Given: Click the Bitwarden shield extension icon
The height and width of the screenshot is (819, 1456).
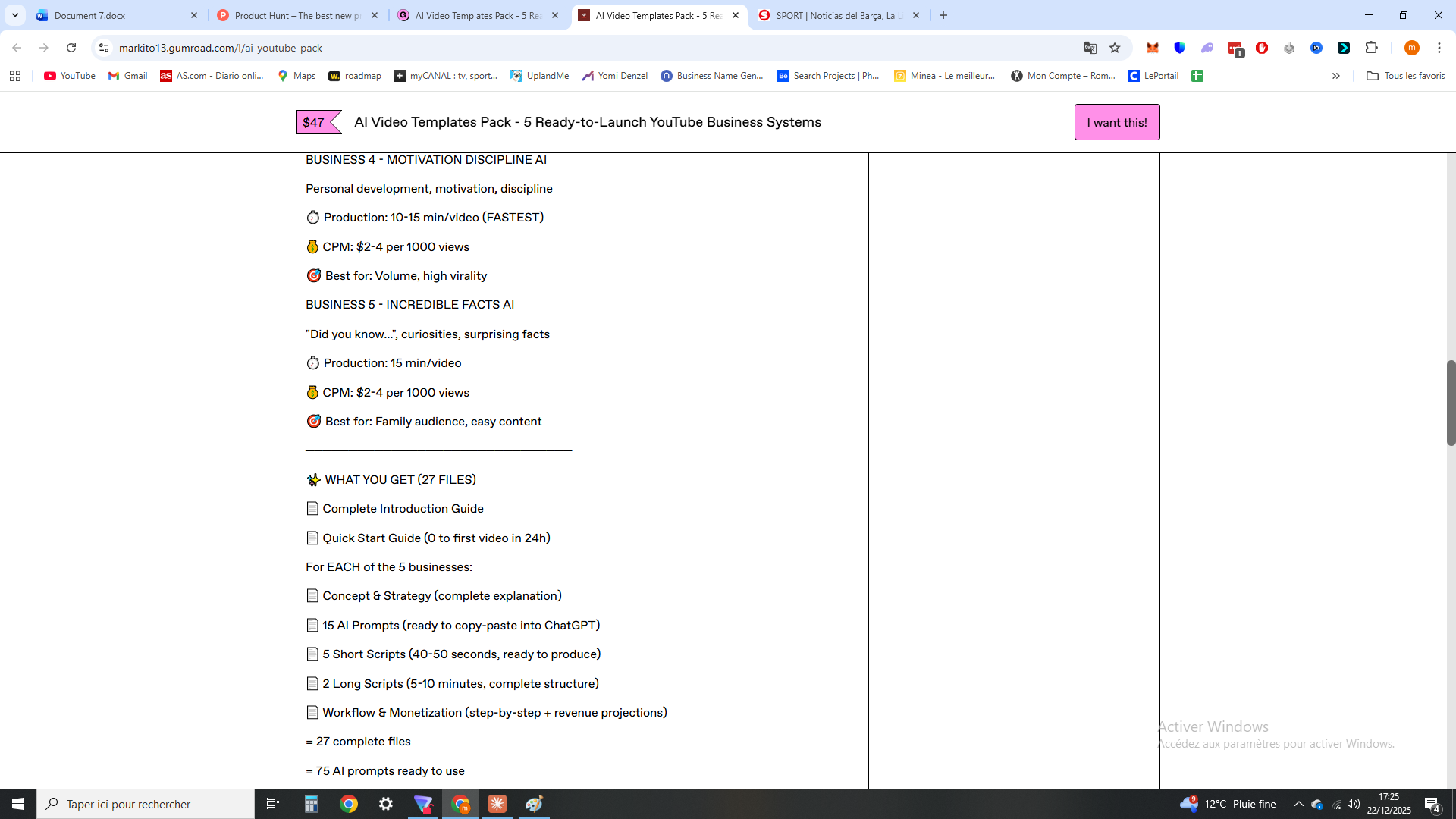Looking at the screenshot, I should point(1180,48).
